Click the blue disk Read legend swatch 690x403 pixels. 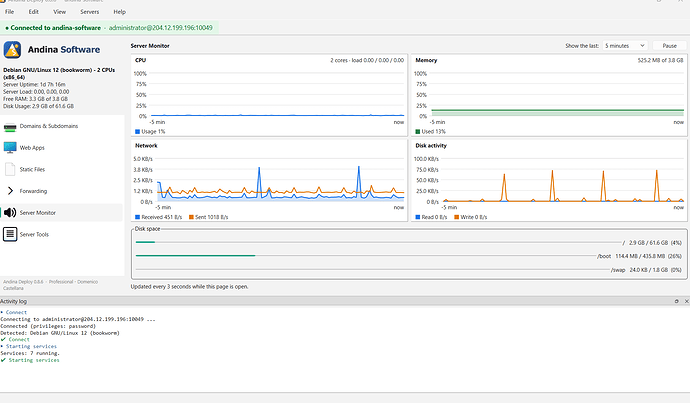pyautogui.click(x=418, y=217)
